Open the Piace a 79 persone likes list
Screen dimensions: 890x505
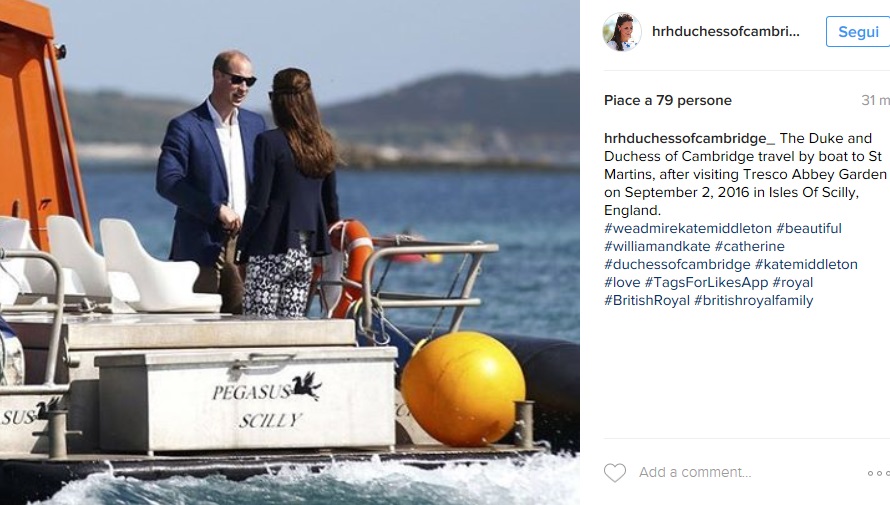(668, 100)
